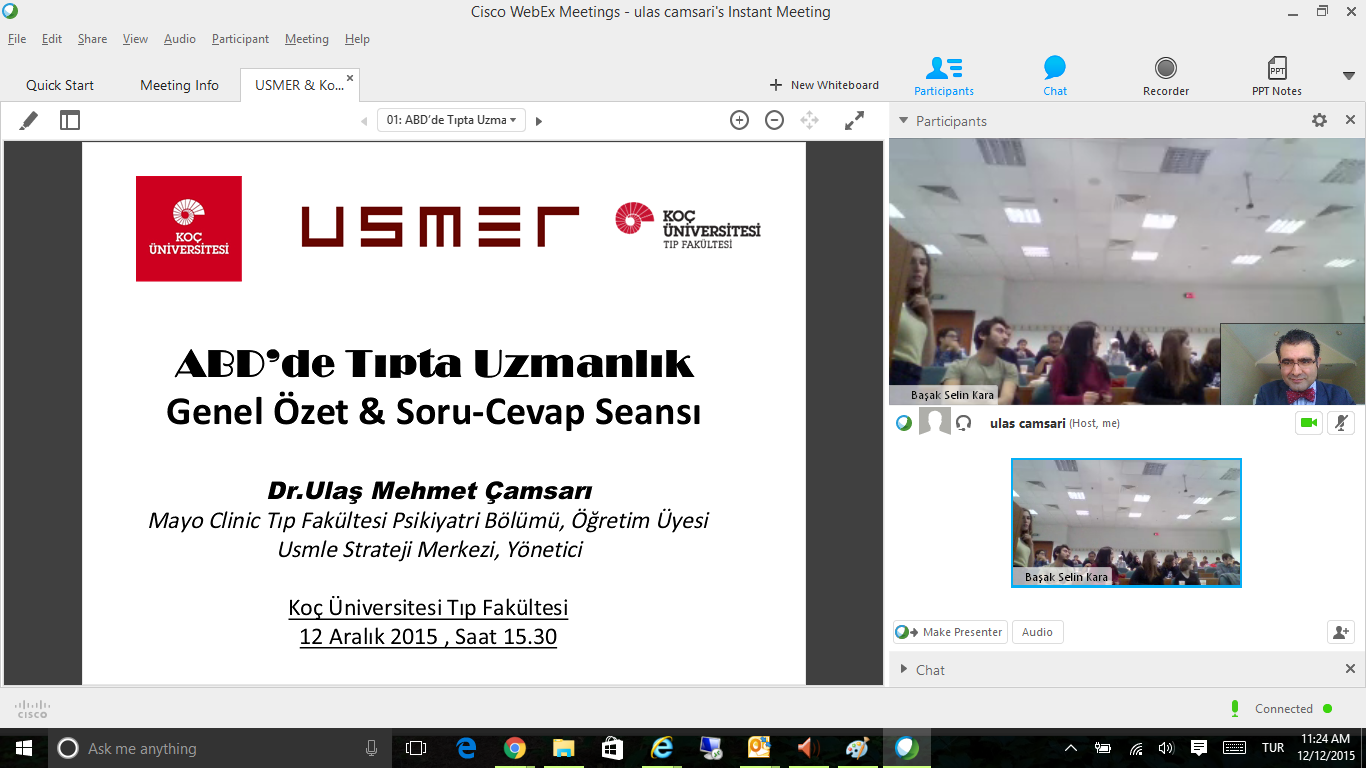Viewport: 1366px width, 768px height.
Task: Select the annotation pencil tool
Action: [29, 120]
